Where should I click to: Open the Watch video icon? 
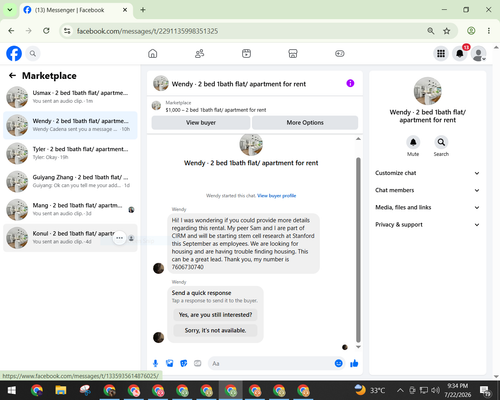point(246,53)
